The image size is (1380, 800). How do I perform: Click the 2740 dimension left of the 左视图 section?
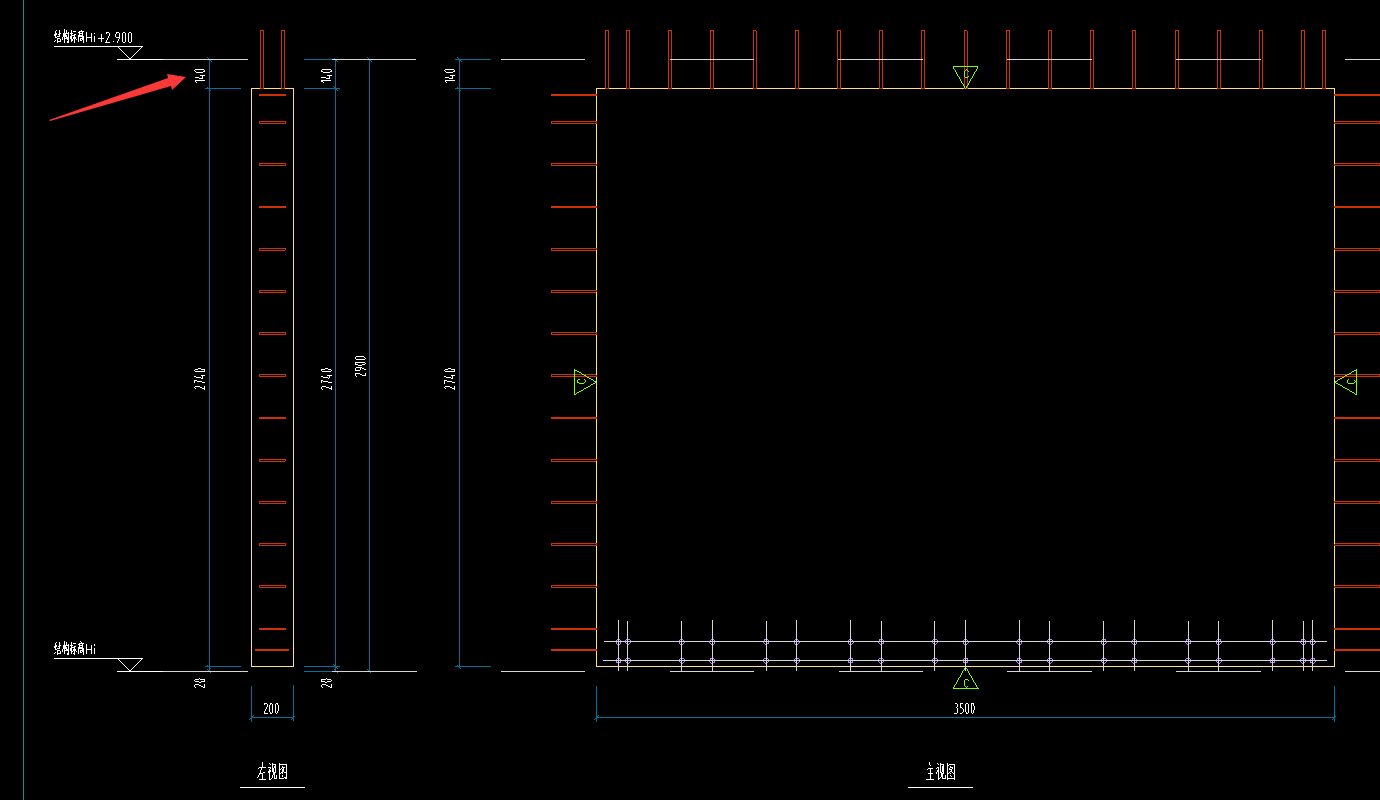[x=201, y=378]
